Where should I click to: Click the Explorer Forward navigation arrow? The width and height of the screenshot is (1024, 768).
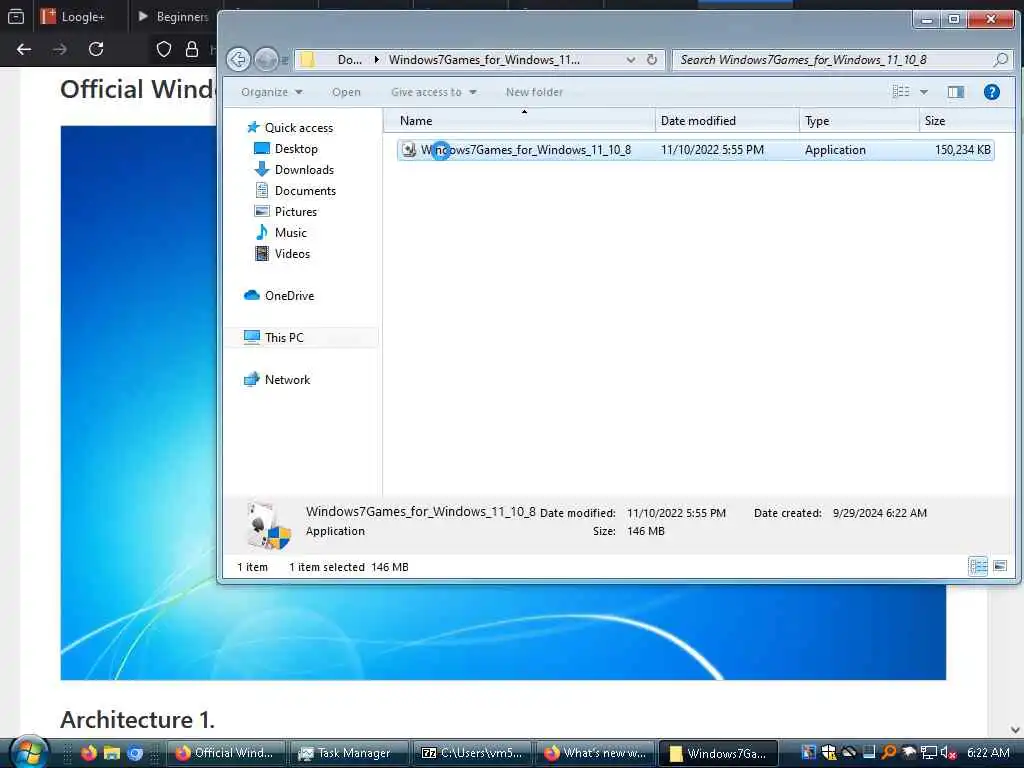pyautogui.click(x=265, y=60)
